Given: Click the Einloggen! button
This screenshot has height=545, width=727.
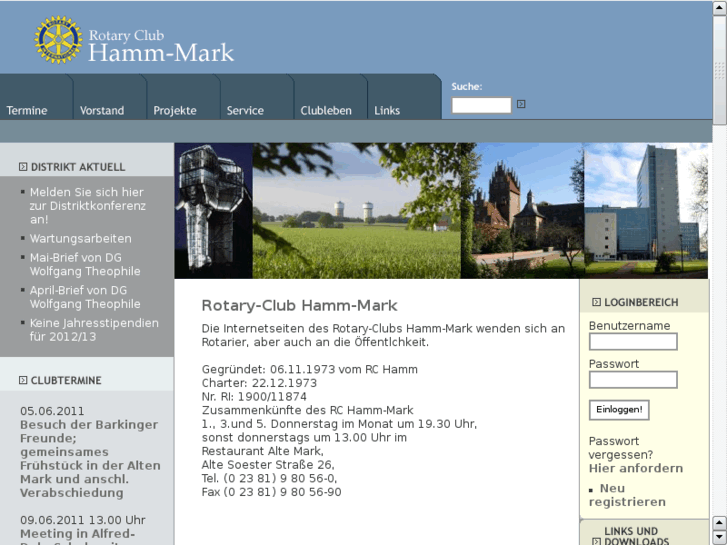Looking at the screenshot, I should [619, 410].
